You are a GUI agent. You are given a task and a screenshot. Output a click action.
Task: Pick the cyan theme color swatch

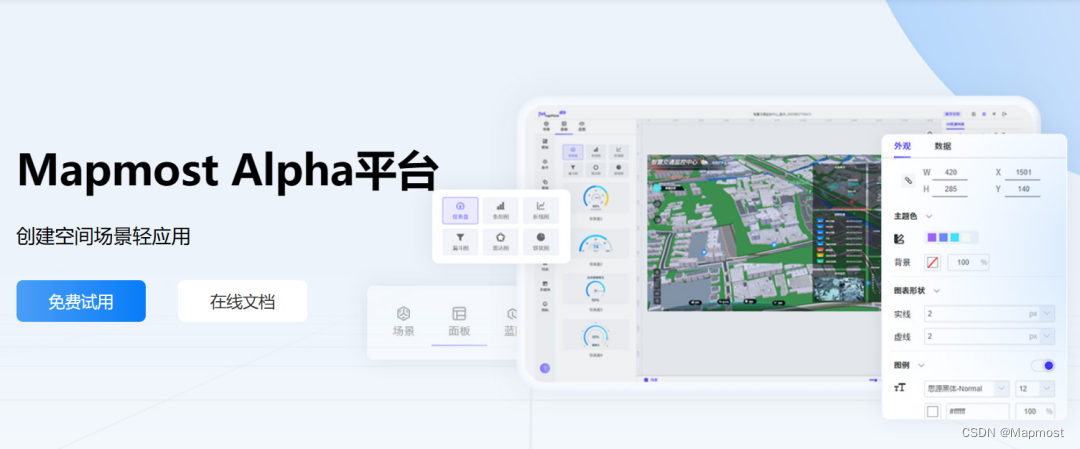coord(954,238)
